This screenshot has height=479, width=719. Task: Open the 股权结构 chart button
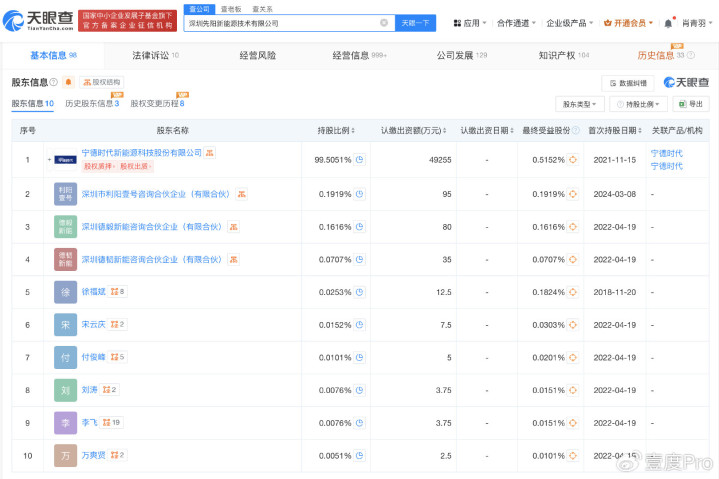tap(102, 82)
